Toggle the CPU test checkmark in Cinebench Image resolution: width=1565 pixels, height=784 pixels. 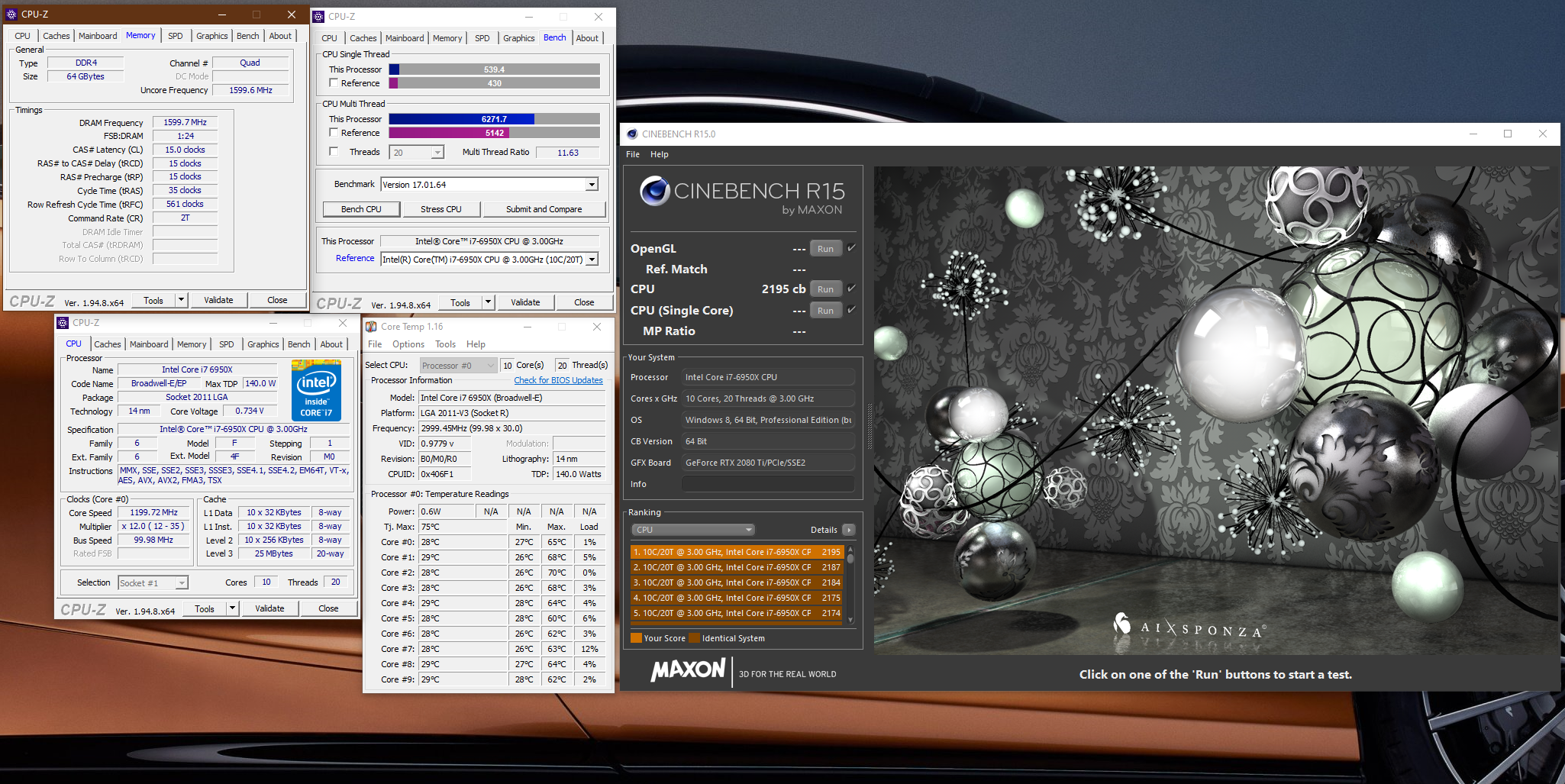(851, 288)
